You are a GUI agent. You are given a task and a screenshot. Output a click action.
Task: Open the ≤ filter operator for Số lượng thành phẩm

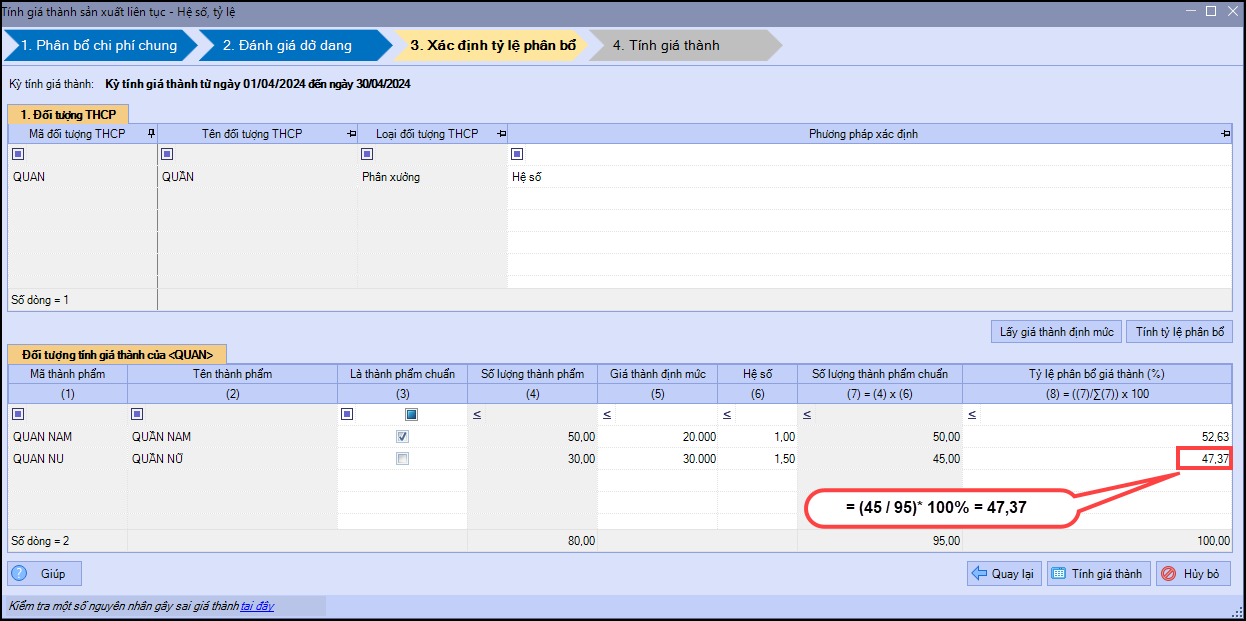(477, 414)
